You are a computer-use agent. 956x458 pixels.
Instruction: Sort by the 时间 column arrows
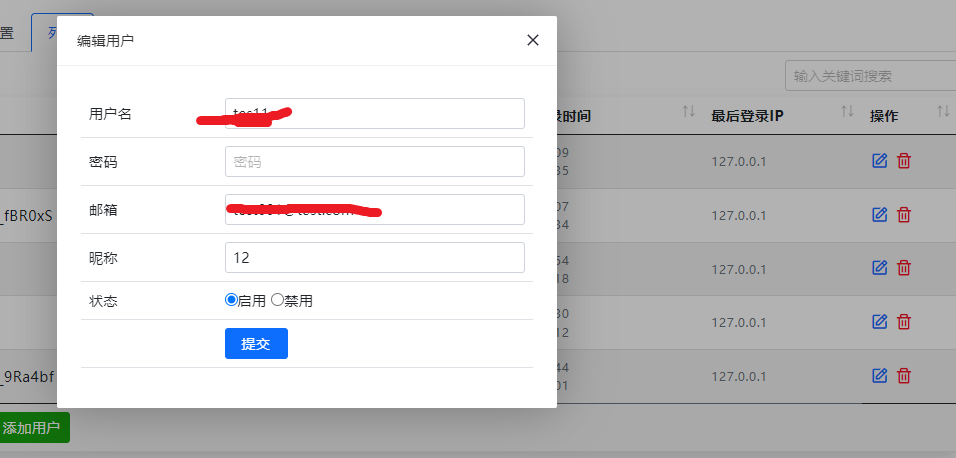tap(688, 111)
